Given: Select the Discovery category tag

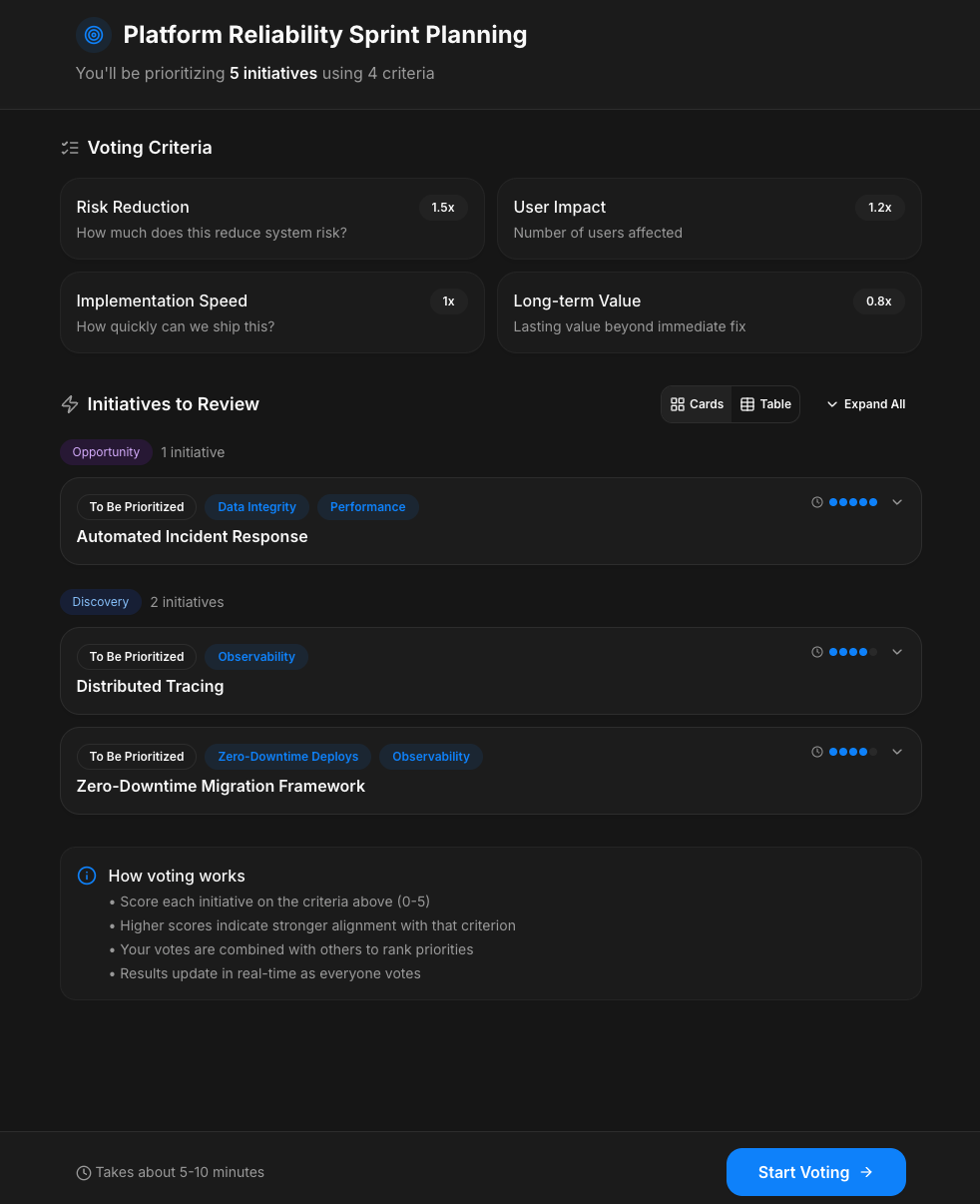Looking at the screenshot, I should click(101, 602).
